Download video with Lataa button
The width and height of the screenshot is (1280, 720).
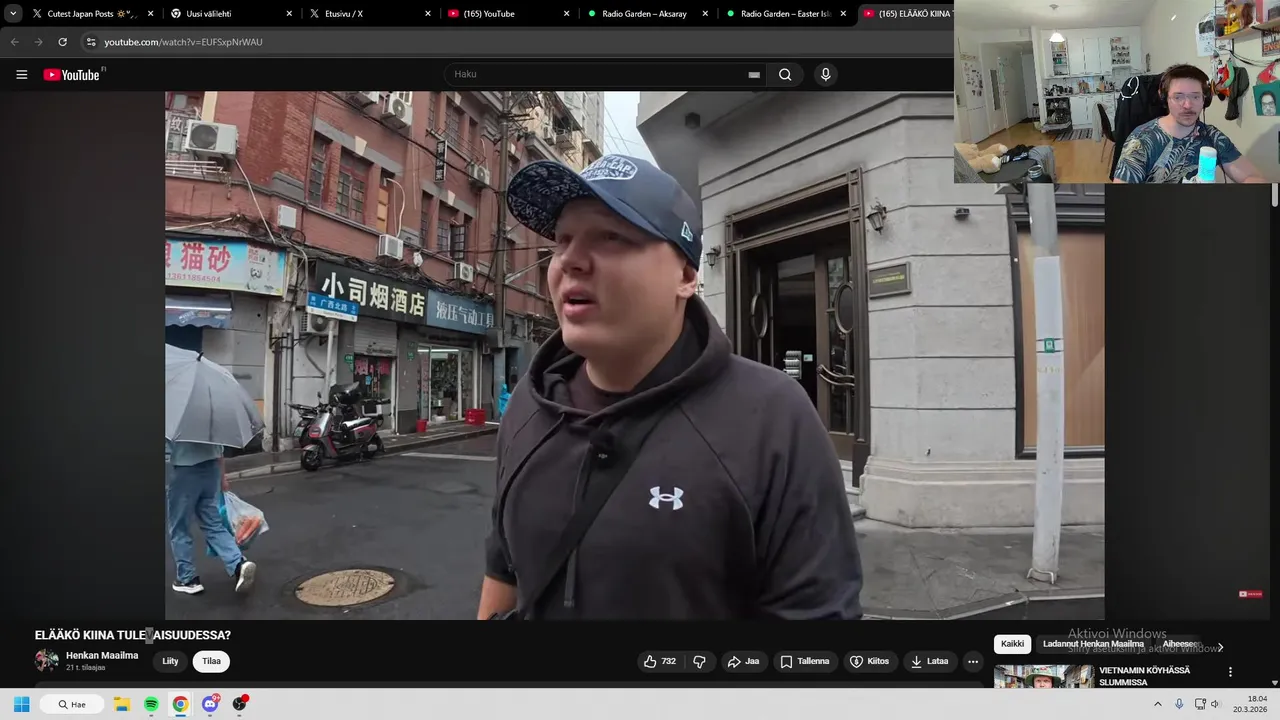pyautogui.click(x=929, y=661)
